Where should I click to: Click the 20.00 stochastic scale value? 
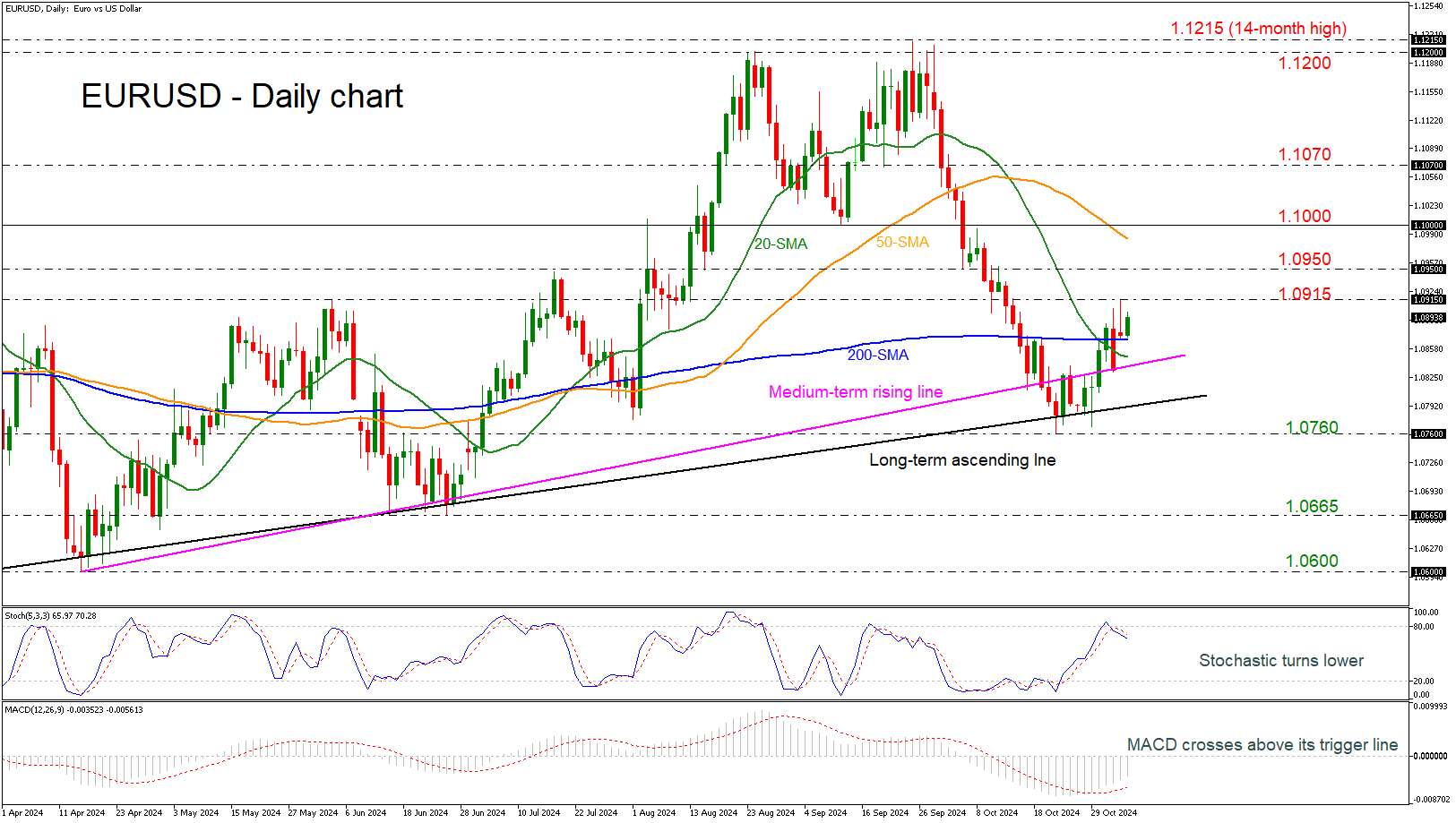click(1423, 682)
